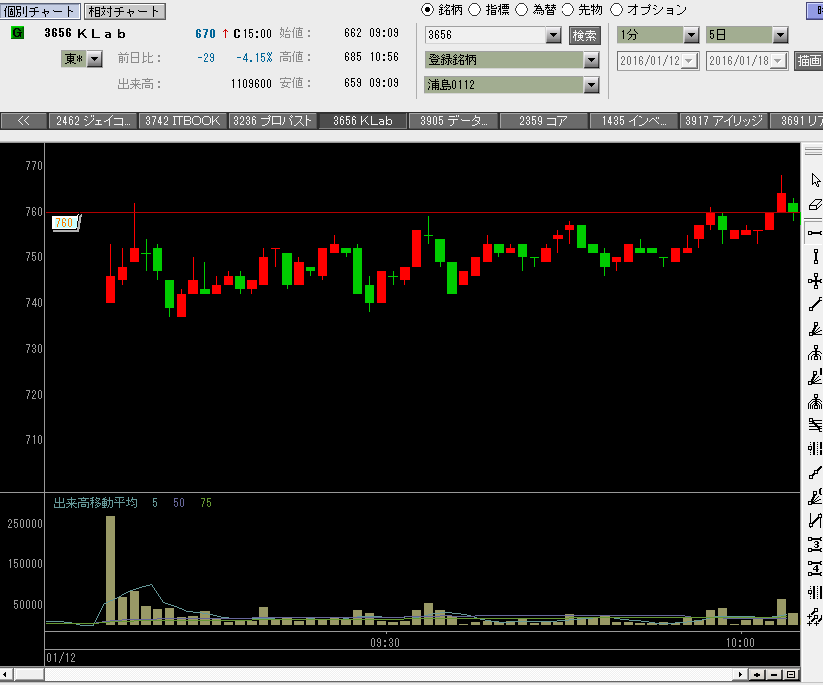Select the two-point segment line tool
The image size is (823, 685).
[815, 472]
